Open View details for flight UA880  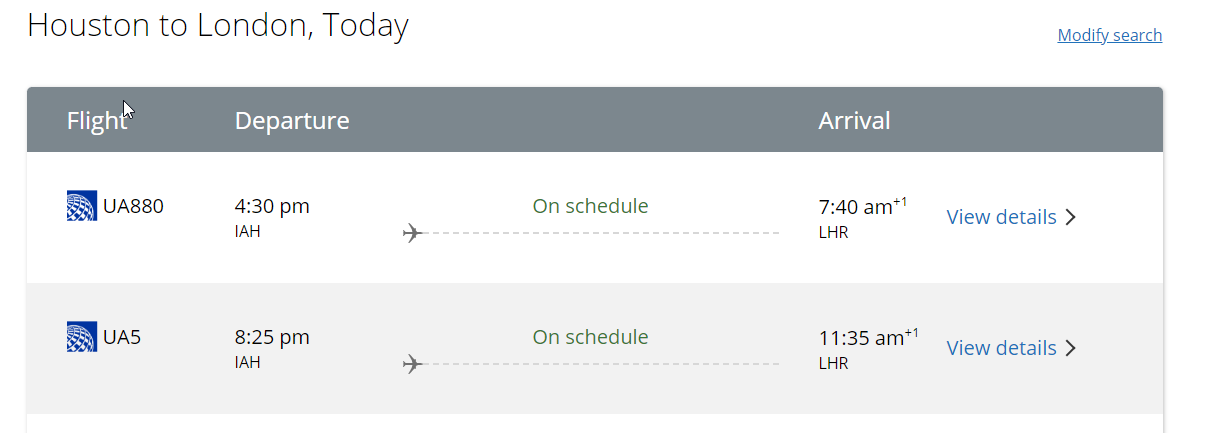1001,217
